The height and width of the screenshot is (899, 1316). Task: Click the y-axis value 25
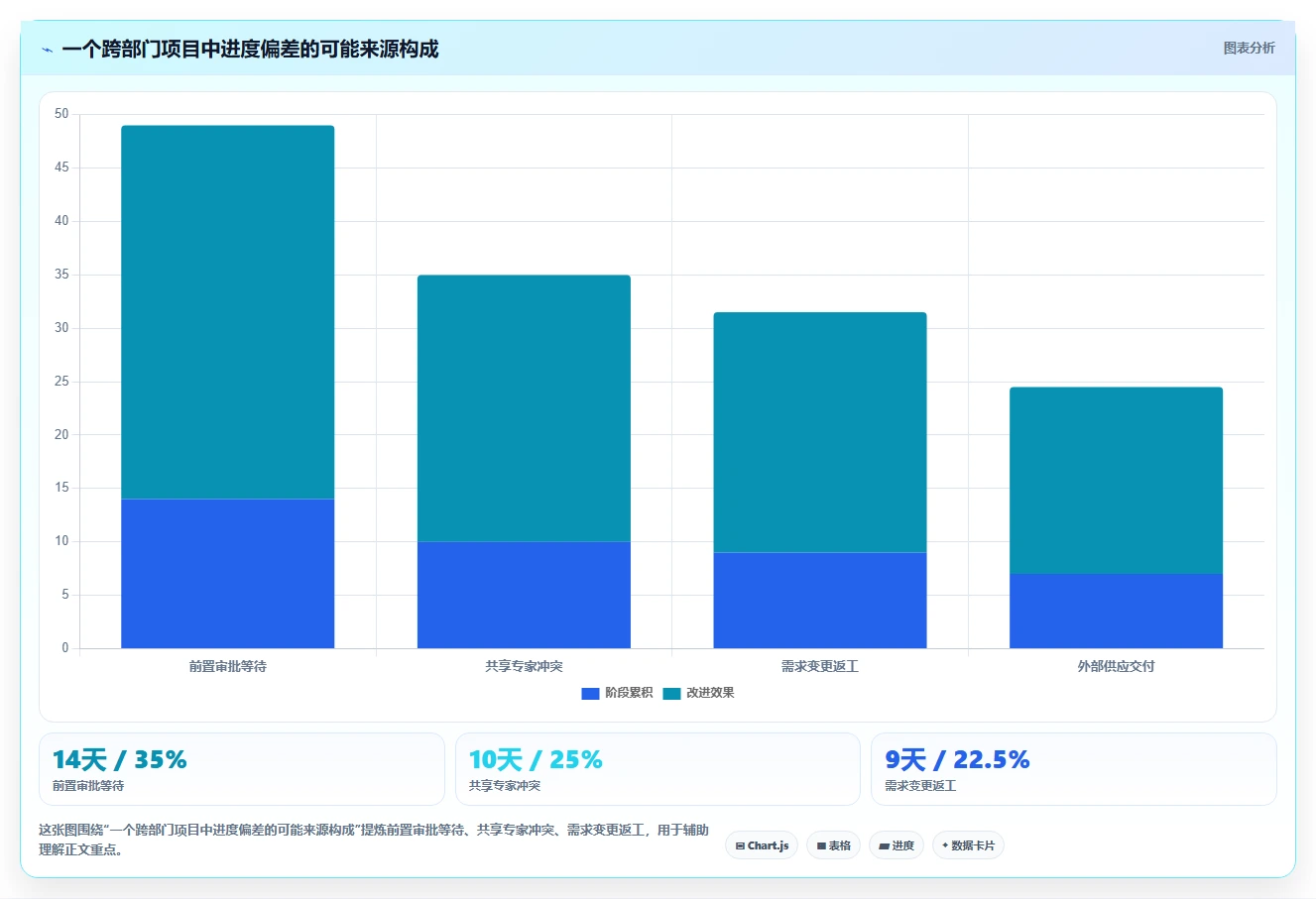coord(61,382)
